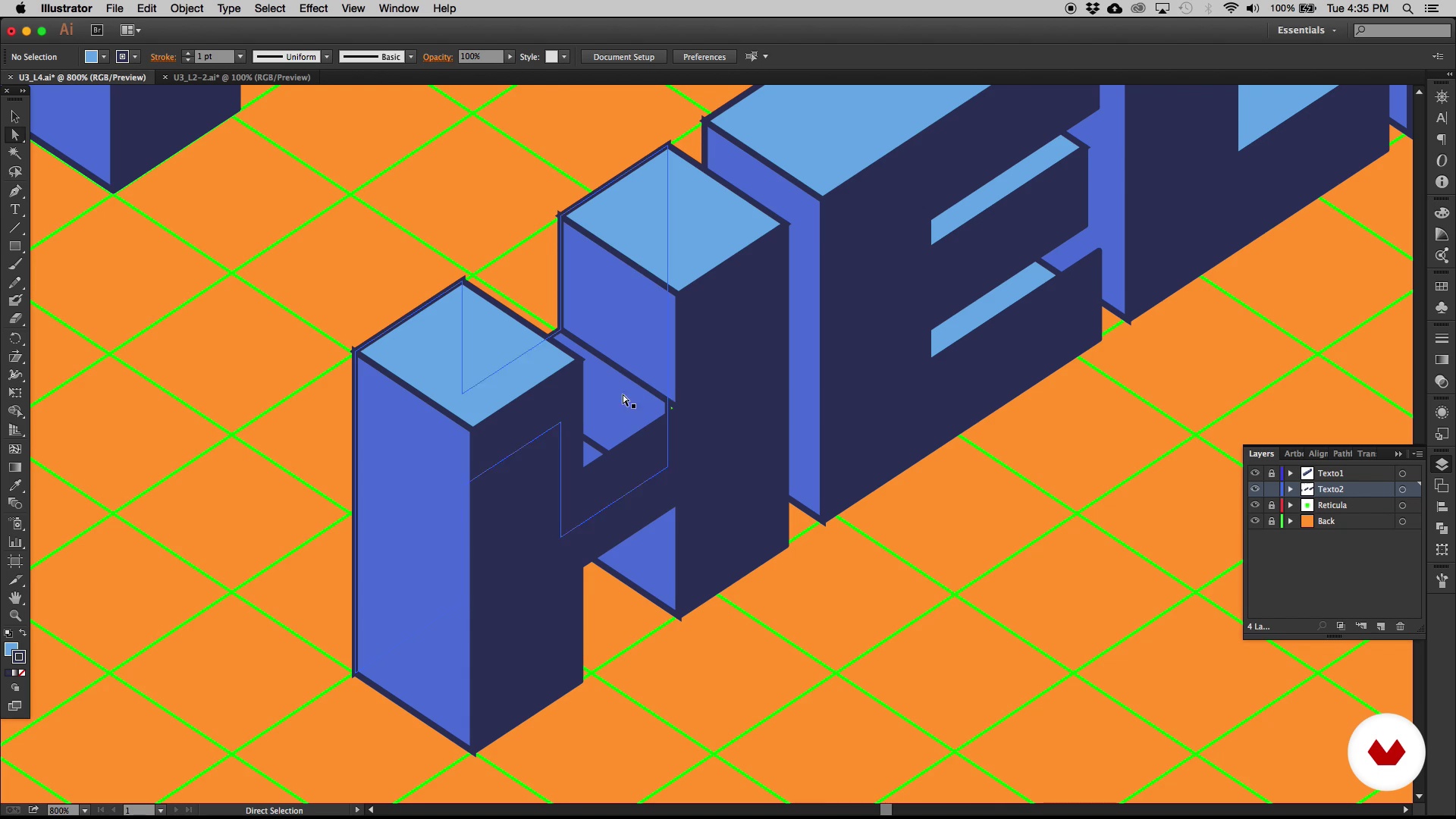Select the Eyedropper tool
The width and height of the screenshot is (1456, 819).
pos(15,485)
